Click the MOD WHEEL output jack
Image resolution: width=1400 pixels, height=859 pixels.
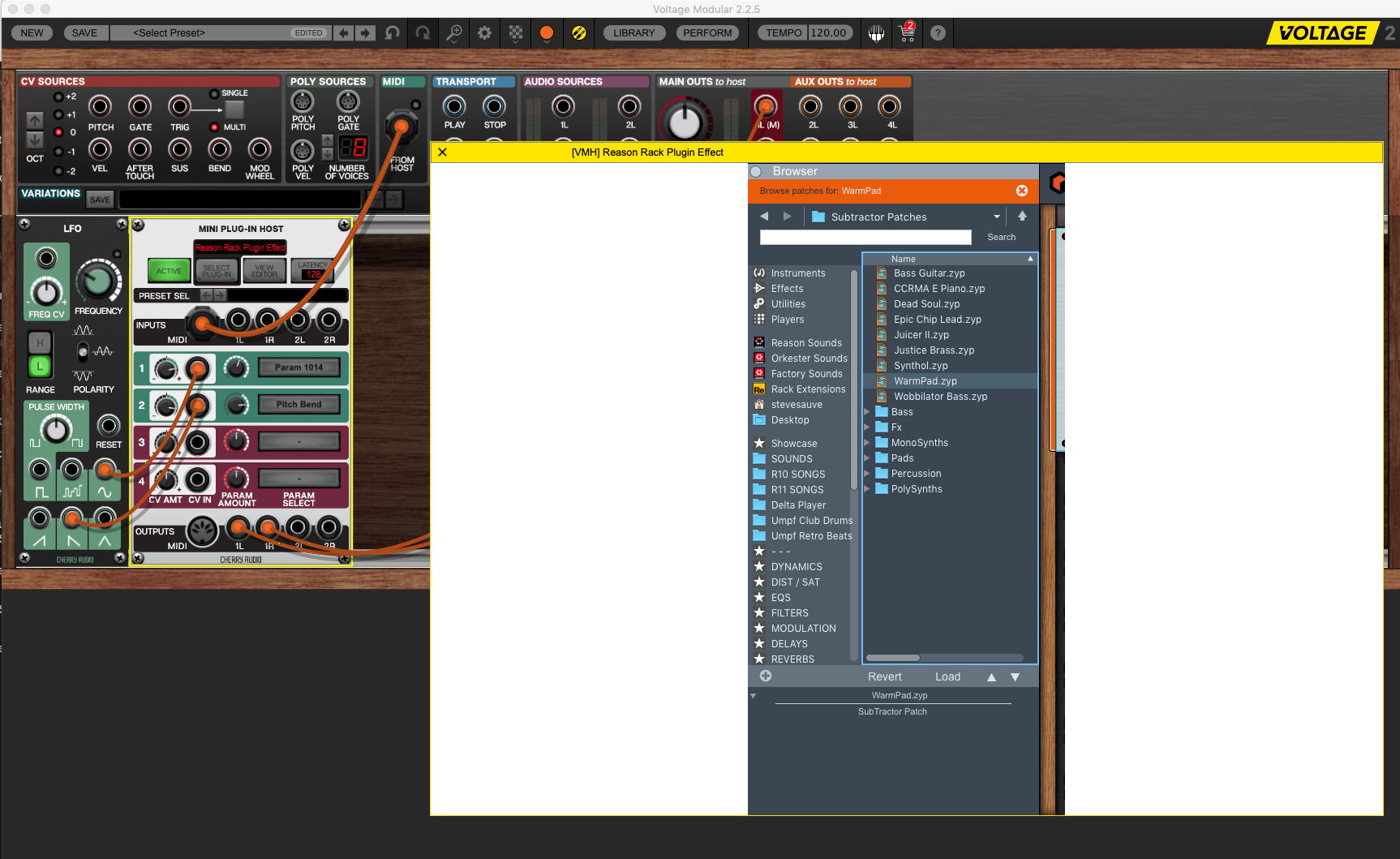(x=260, y=149)
